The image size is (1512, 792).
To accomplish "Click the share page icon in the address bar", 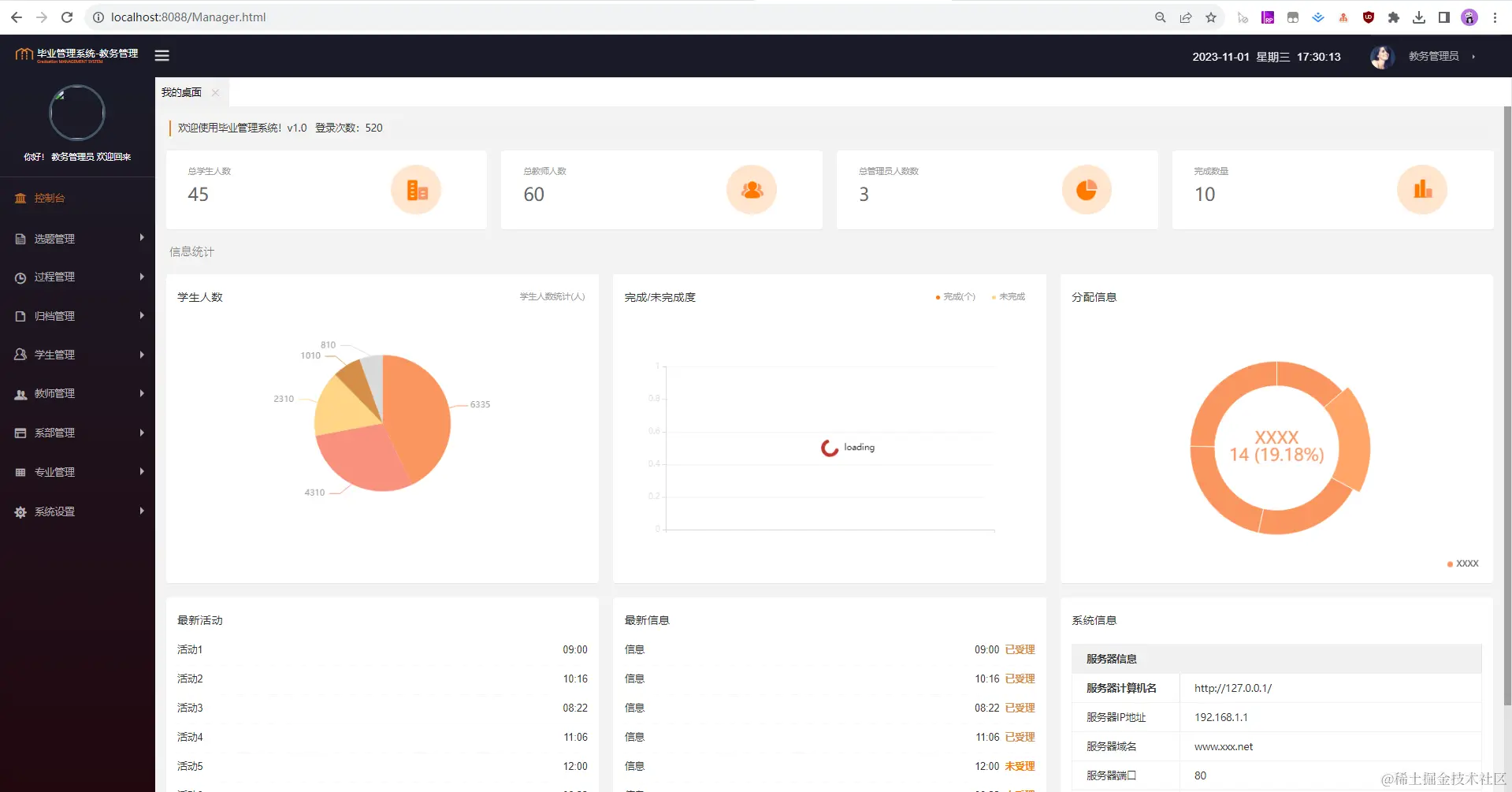I will point(1186,17).
